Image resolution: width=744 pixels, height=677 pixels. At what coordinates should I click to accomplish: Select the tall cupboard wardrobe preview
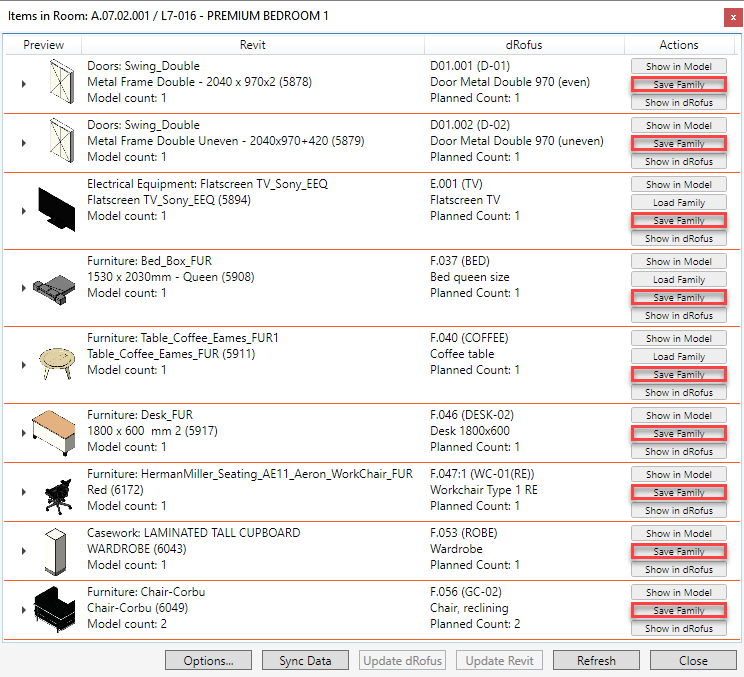(56, 551)
